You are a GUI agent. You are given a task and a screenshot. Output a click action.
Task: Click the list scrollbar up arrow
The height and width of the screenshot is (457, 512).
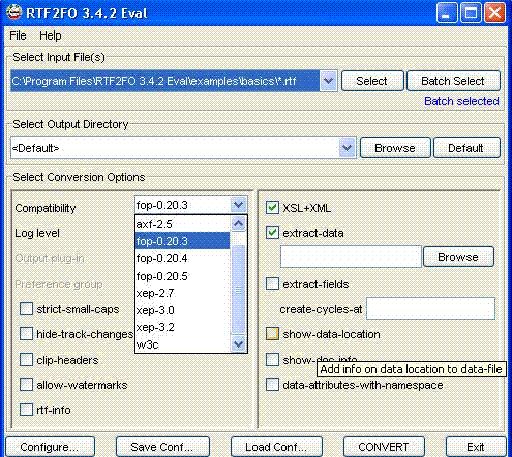(x=238, y=223)
